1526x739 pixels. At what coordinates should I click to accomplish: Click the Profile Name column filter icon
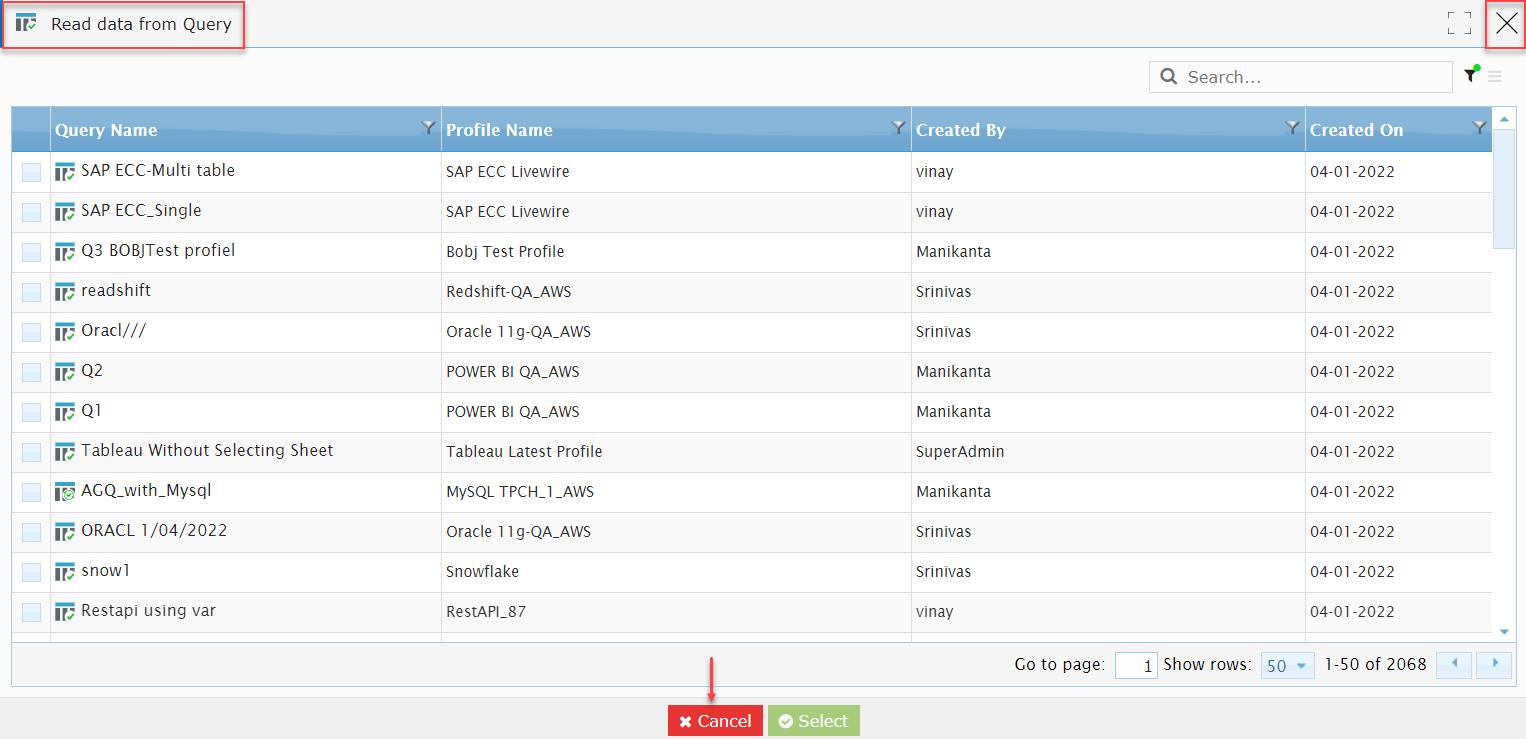(898, 127)
